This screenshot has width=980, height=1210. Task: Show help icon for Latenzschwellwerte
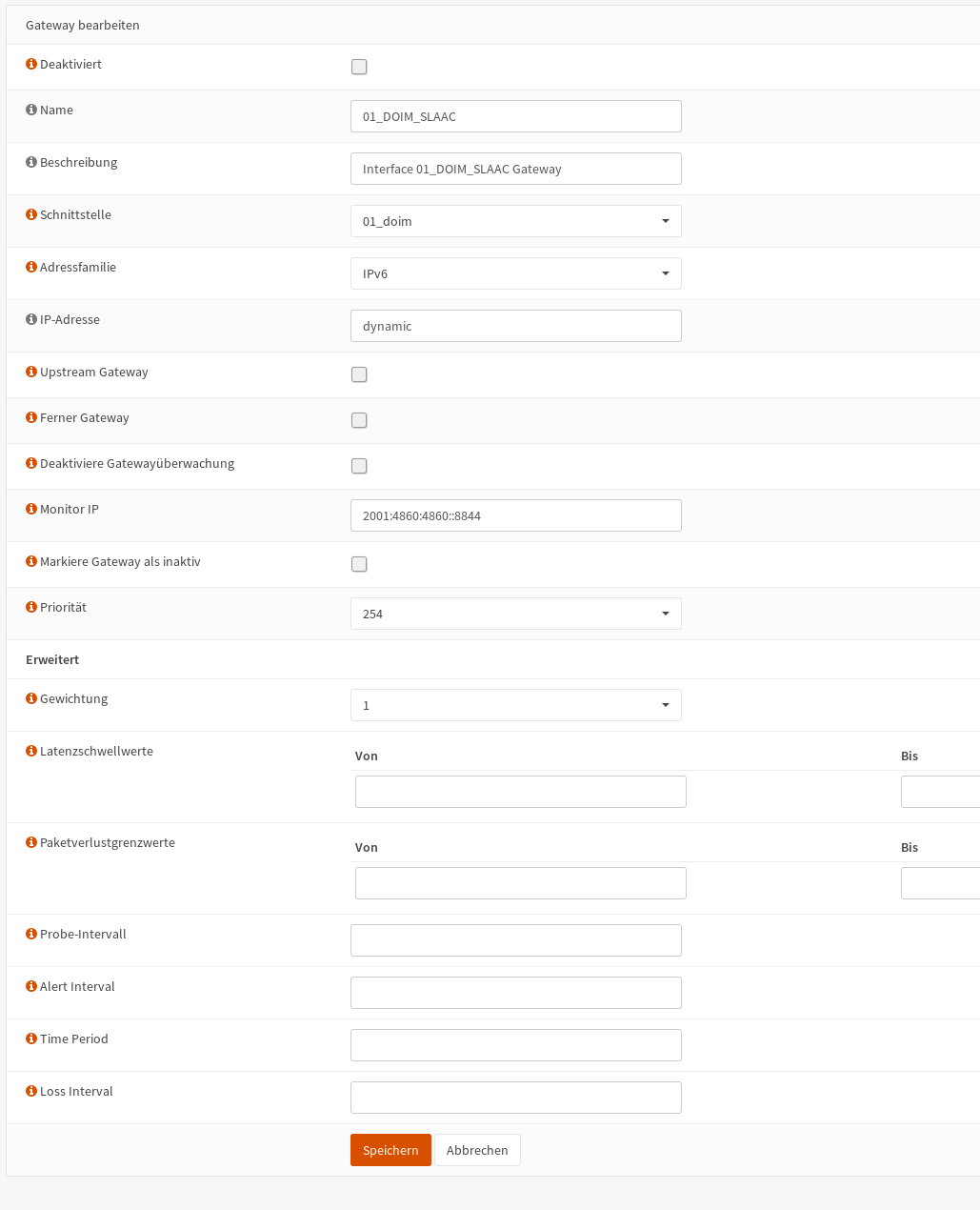pos(31,751)
